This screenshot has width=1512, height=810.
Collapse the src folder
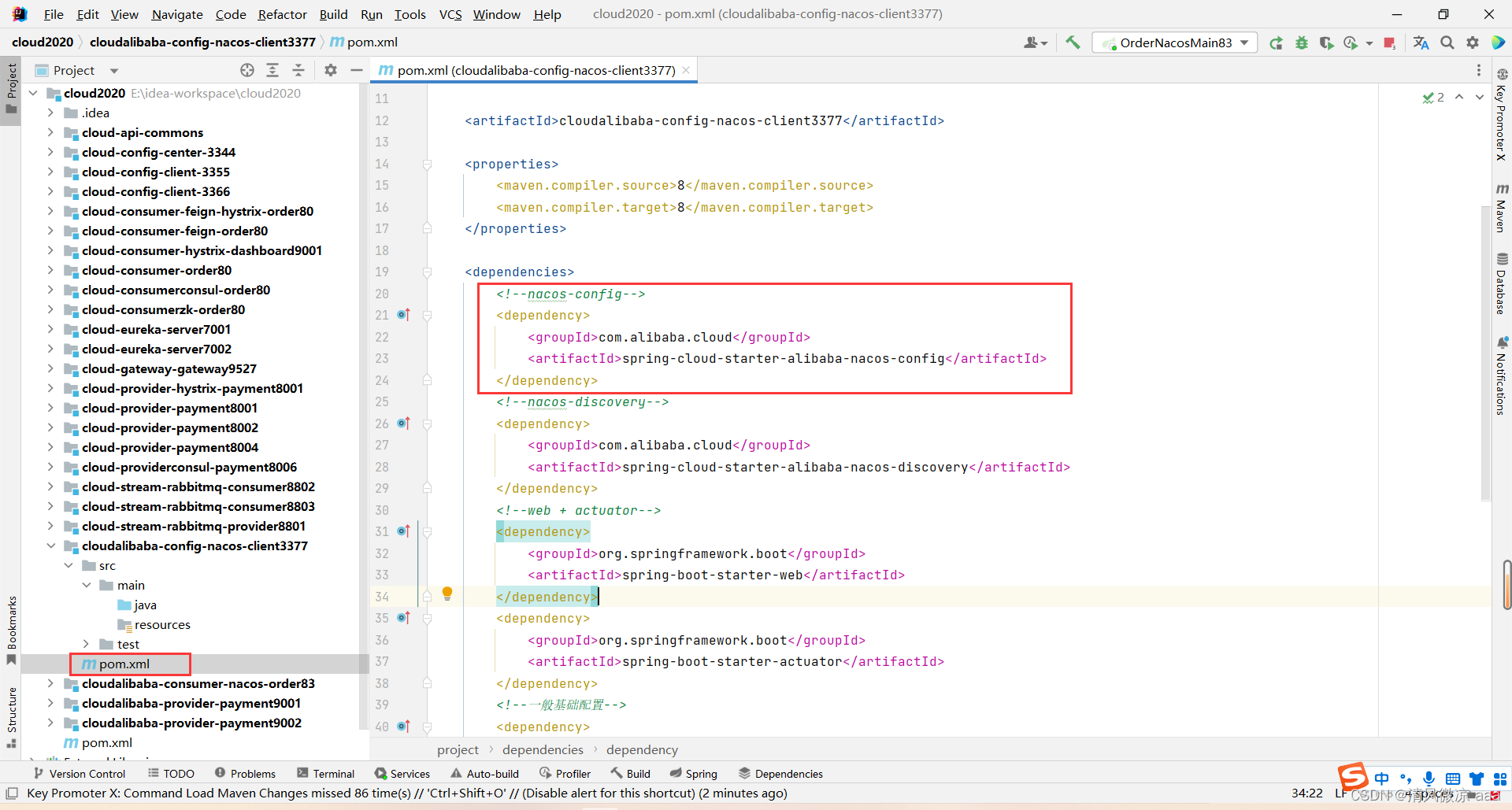pyautogui.click(x=69, y=565)
